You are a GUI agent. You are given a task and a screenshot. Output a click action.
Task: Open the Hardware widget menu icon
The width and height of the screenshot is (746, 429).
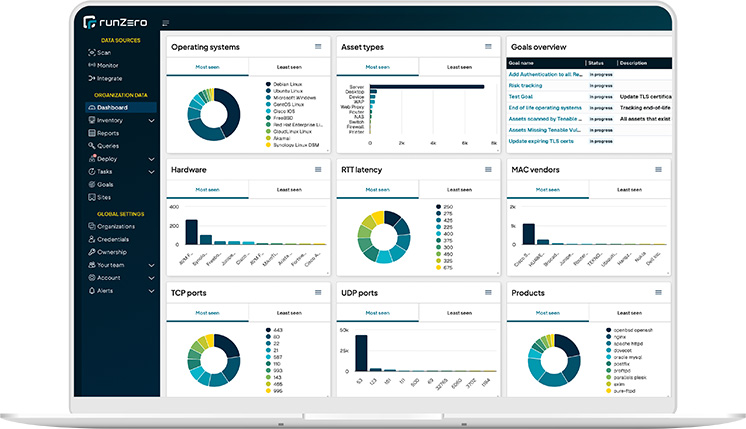[x=318, y=169]
